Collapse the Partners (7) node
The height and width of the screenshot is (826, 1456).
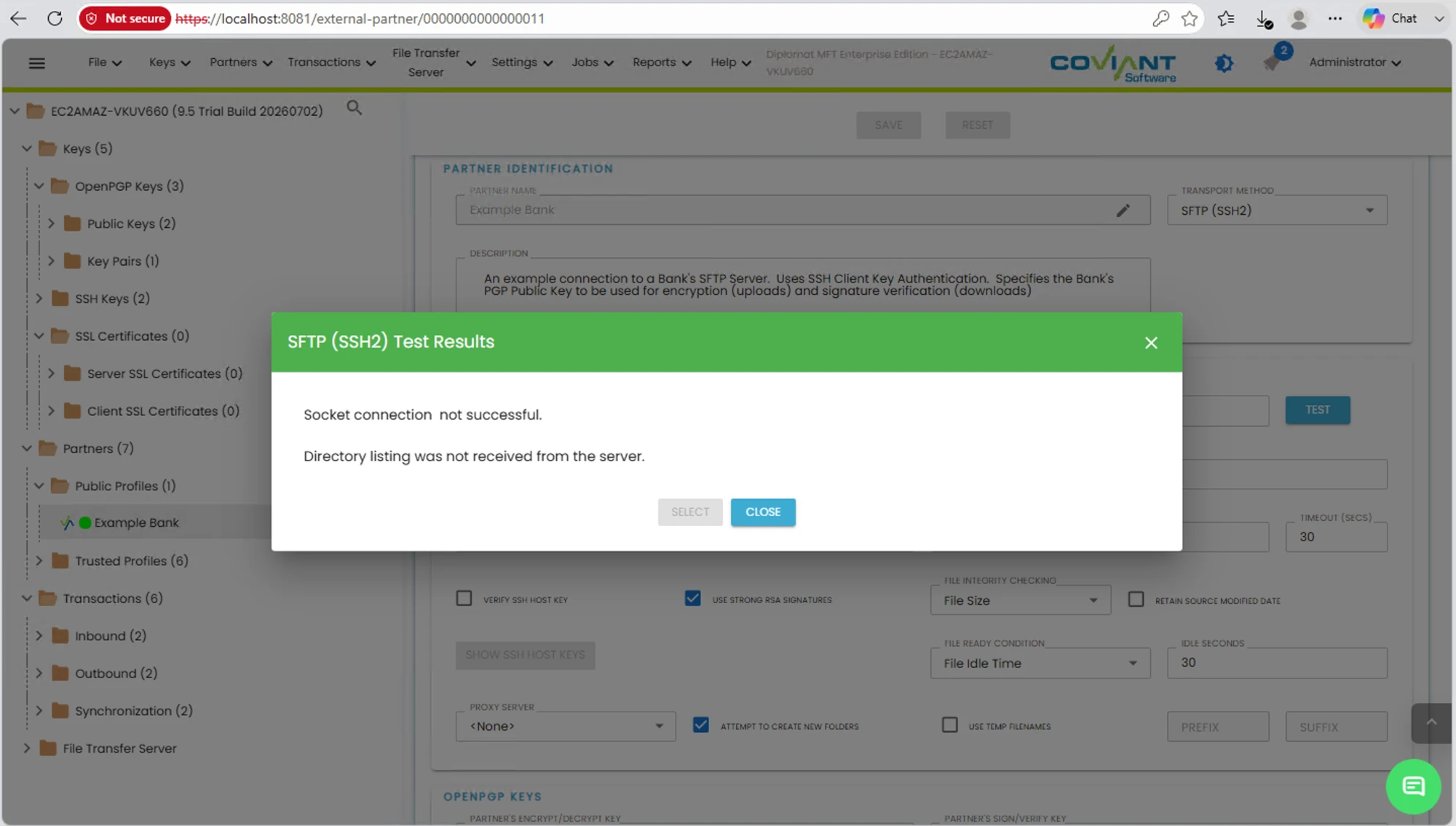pyautogui.click(x=27, y=449)
